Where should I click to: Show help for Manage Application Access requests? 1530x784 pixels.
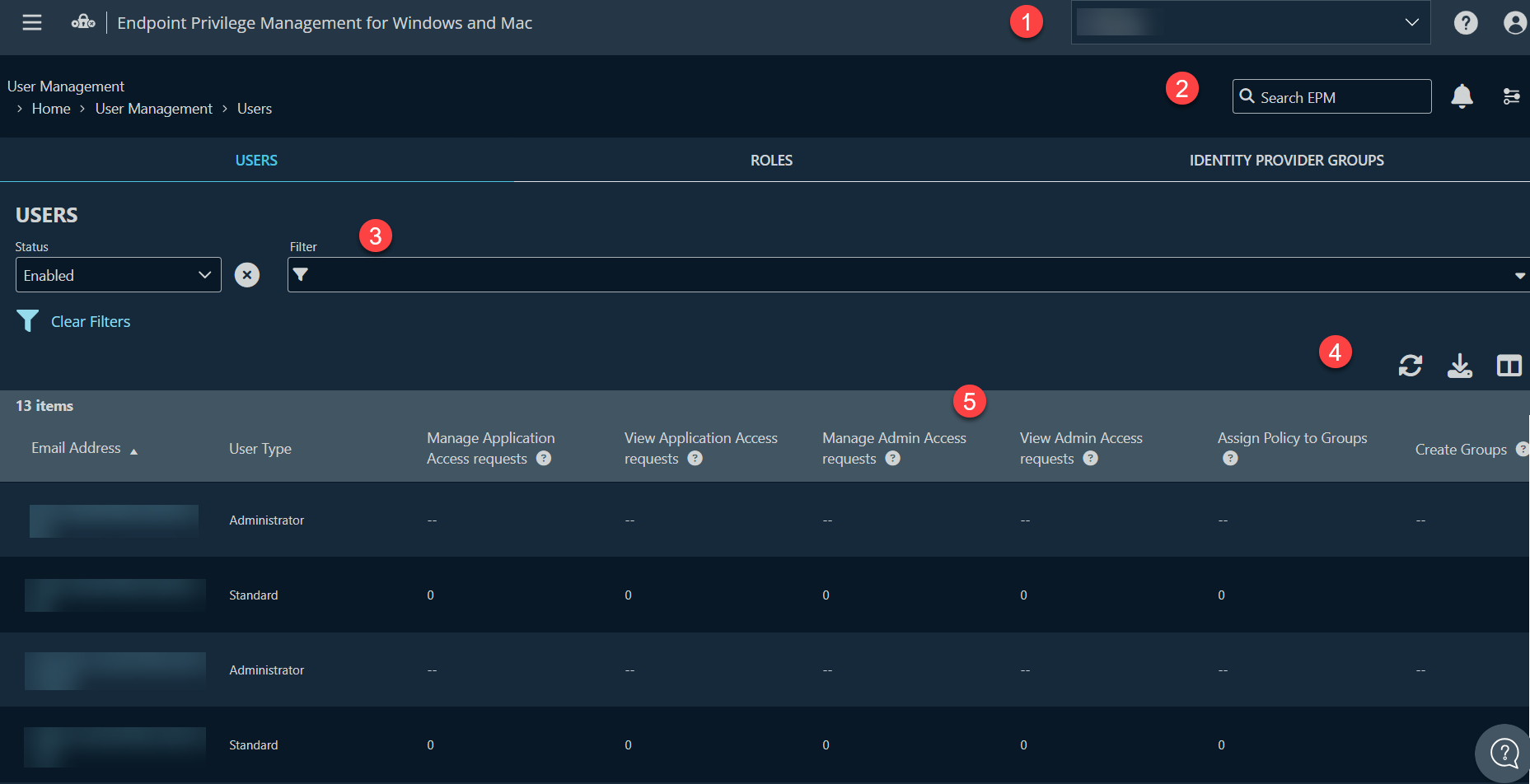(x=544, y=459)
